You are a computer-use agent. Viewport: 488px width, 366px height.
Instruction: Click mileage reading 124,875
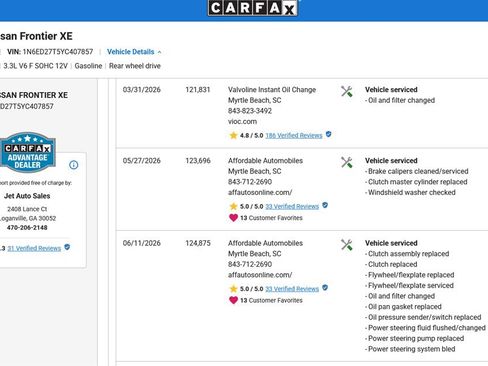click(198, 243)
